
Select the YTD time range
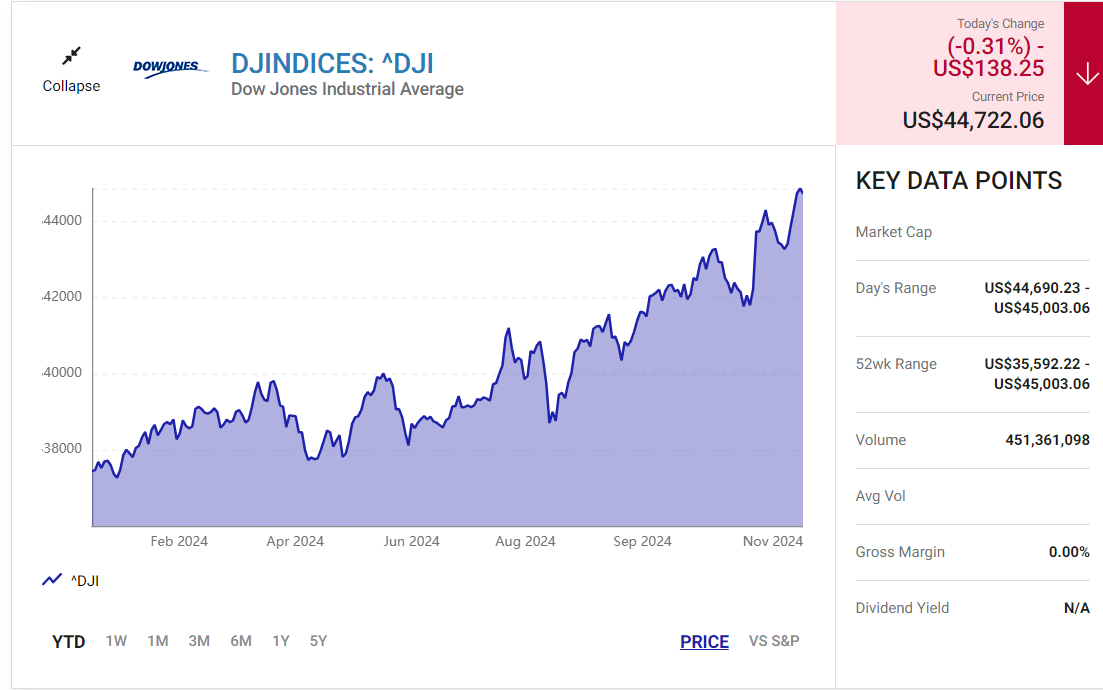68,641
